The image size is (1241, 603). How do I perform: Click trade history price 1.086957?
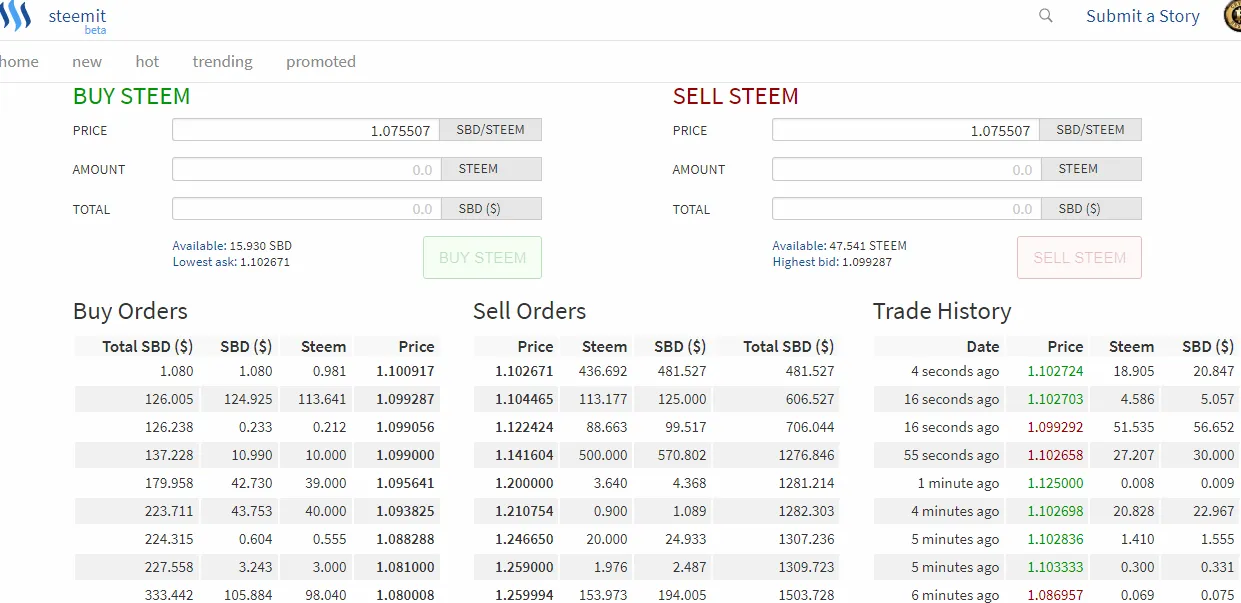[x=1056, y=595]
